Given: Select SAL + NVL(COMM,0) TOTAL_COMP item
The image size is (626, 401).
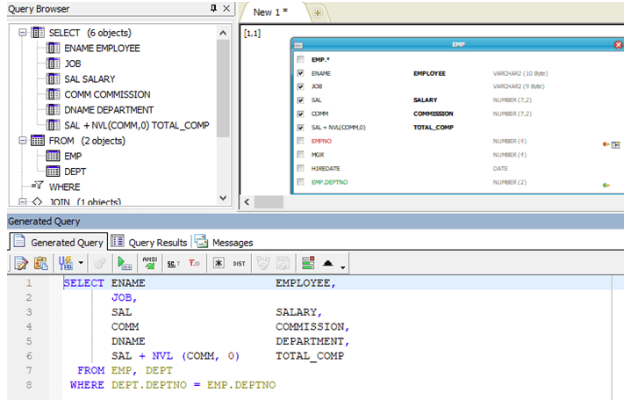Looking at the screenshot, I should [x=137, y=125].
